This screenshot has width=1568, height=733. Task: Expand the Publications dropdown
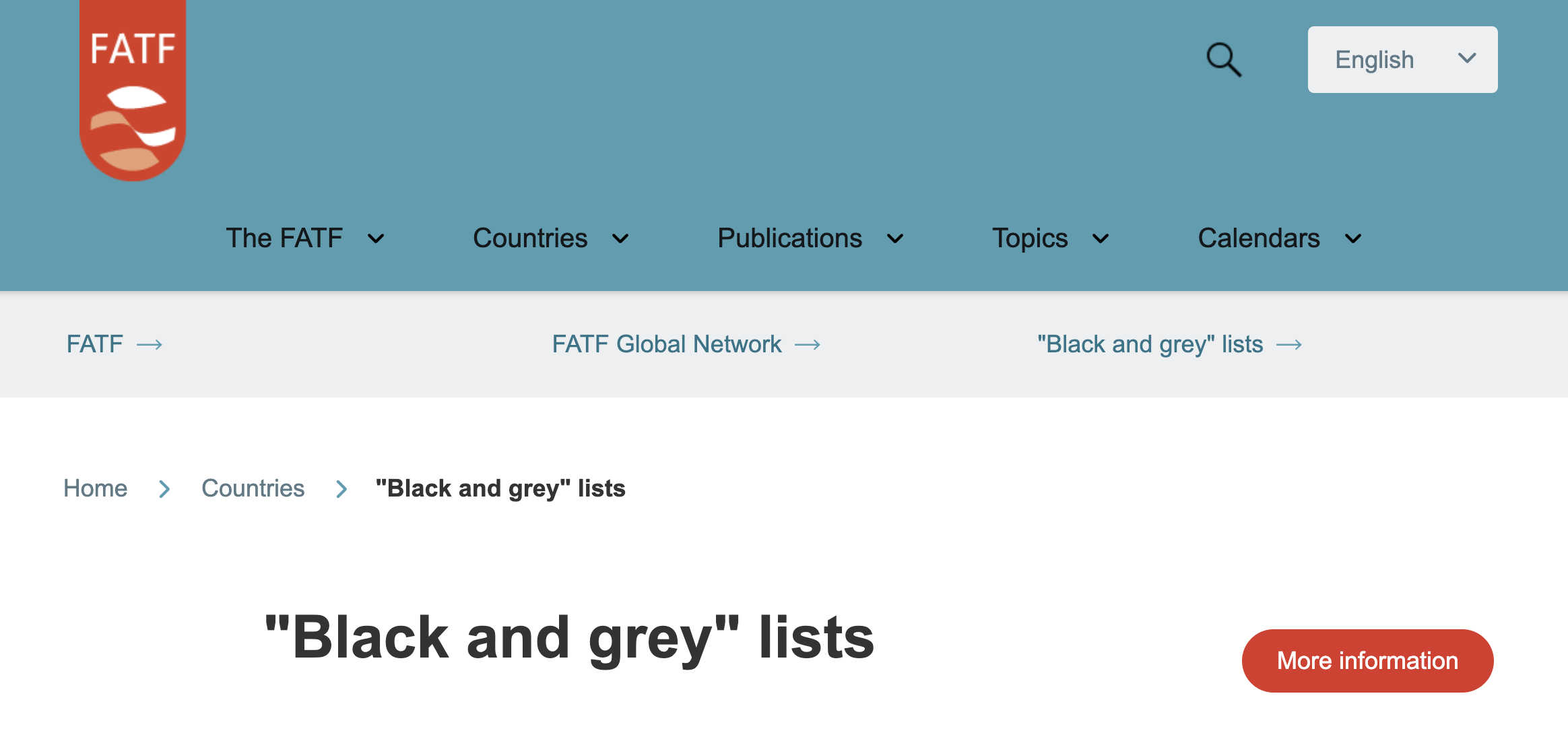(x=790, y=238)
